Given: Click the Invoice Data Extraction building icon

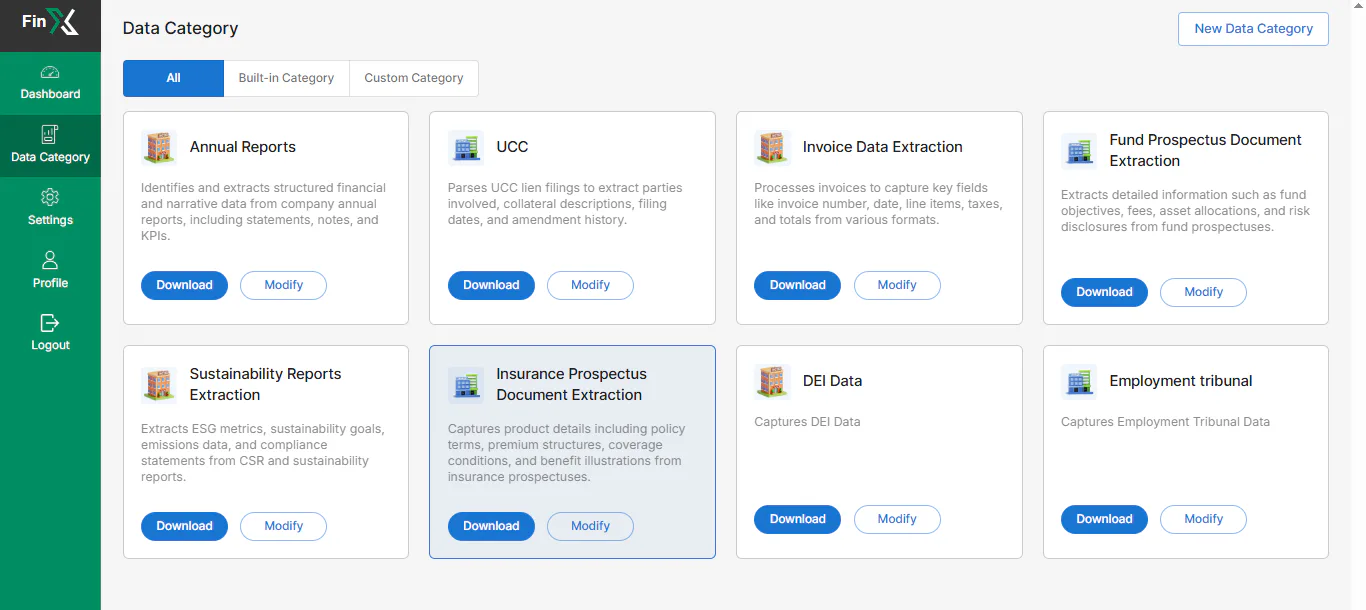Looking at the screenshot, I should coord(772,147).
